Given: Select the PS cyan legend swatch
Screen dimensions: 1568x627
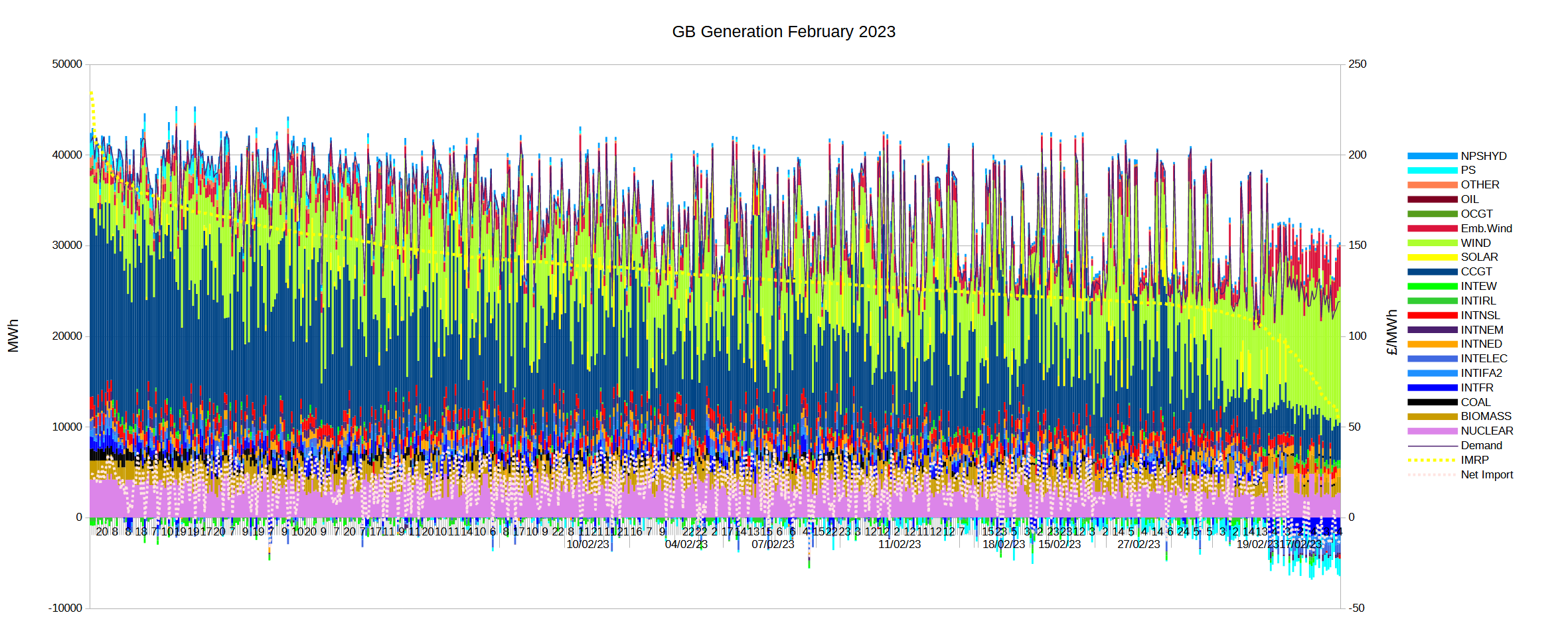Looking at the screenshot, I should point(1432,171).
